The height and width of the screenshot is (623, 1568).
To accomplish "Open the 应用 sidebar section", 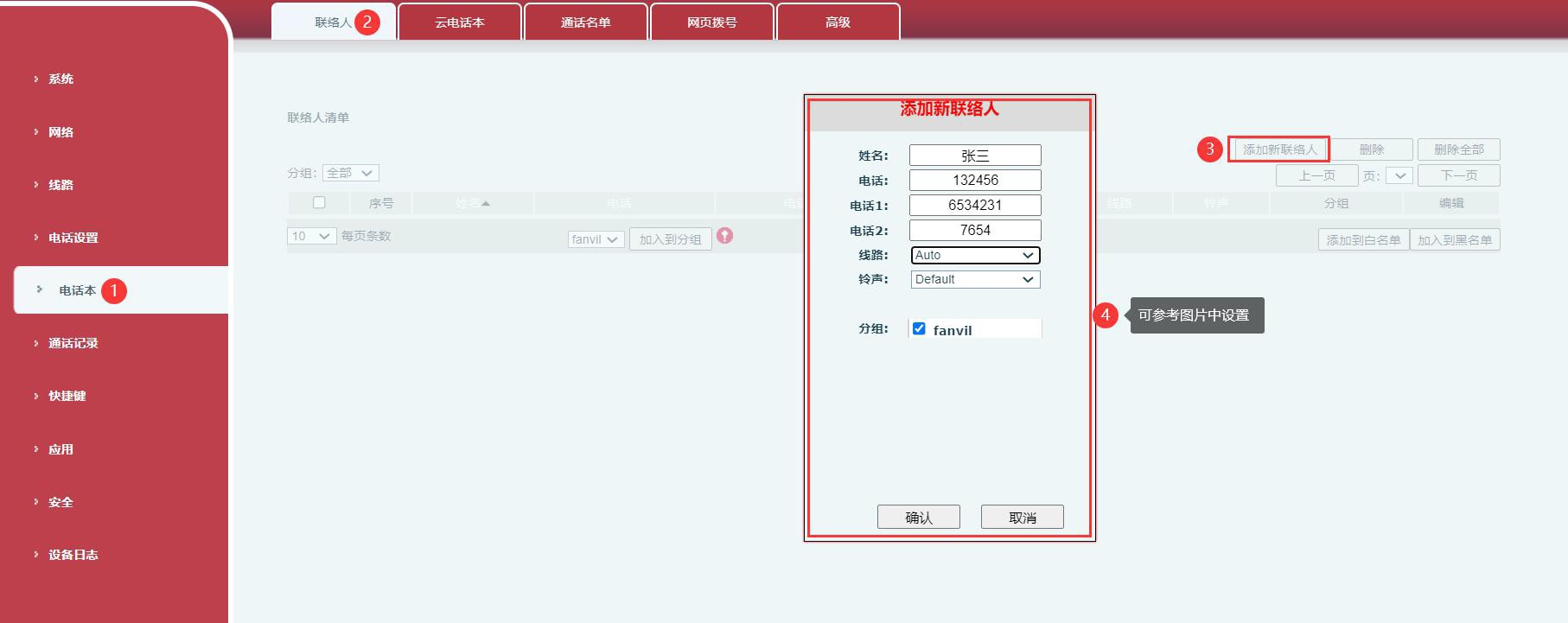I will click(61, 449).
